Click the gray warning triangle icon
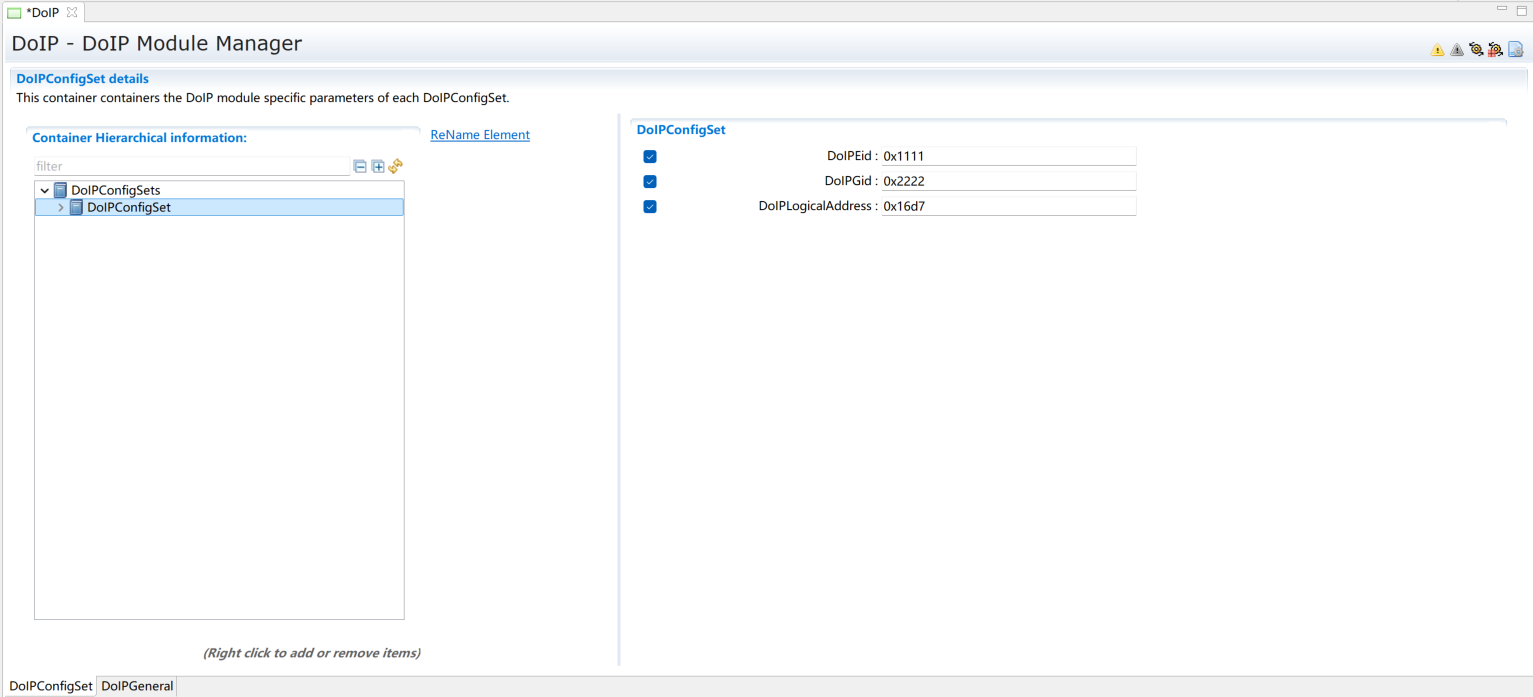Screen dimensions: 1533x697 [x=1456, y=50]
